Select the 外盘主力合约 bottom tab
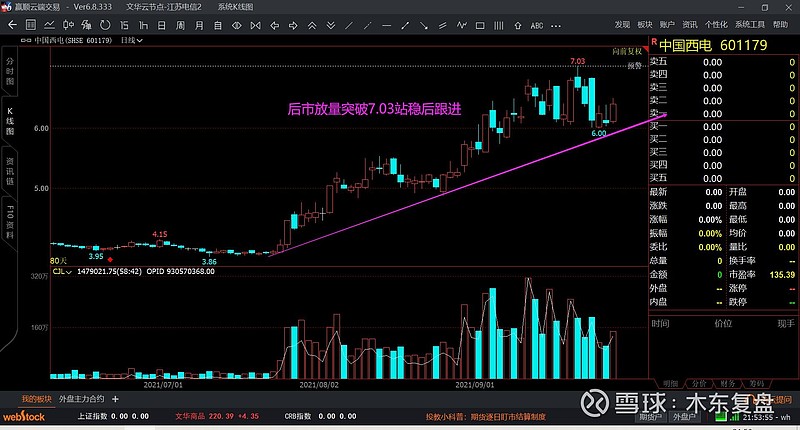The image size is (800, 430). click(81, 399)
